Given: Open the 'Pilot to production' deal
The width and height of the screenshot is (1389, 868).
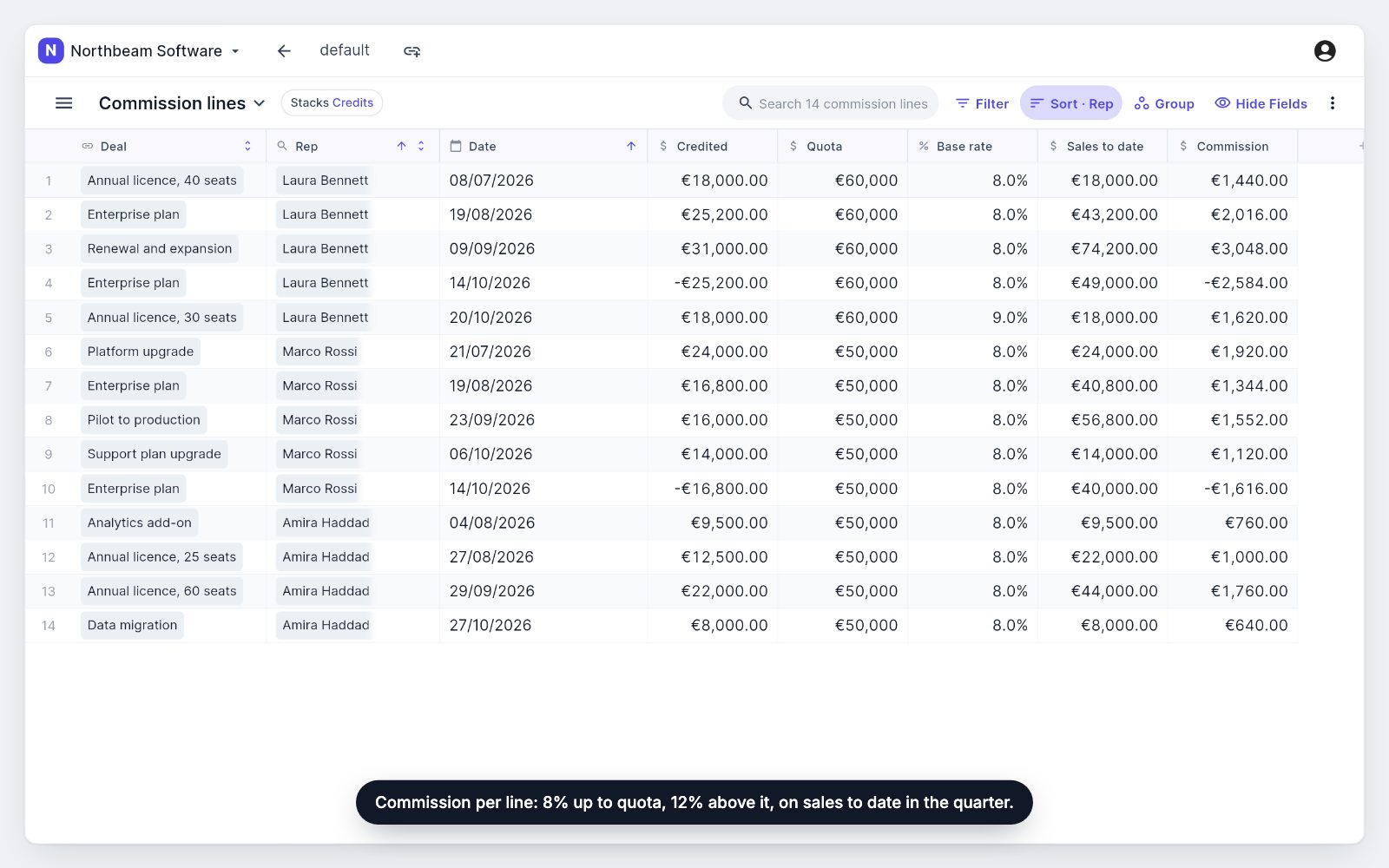Looking at the screenshot, I should 144,420.
